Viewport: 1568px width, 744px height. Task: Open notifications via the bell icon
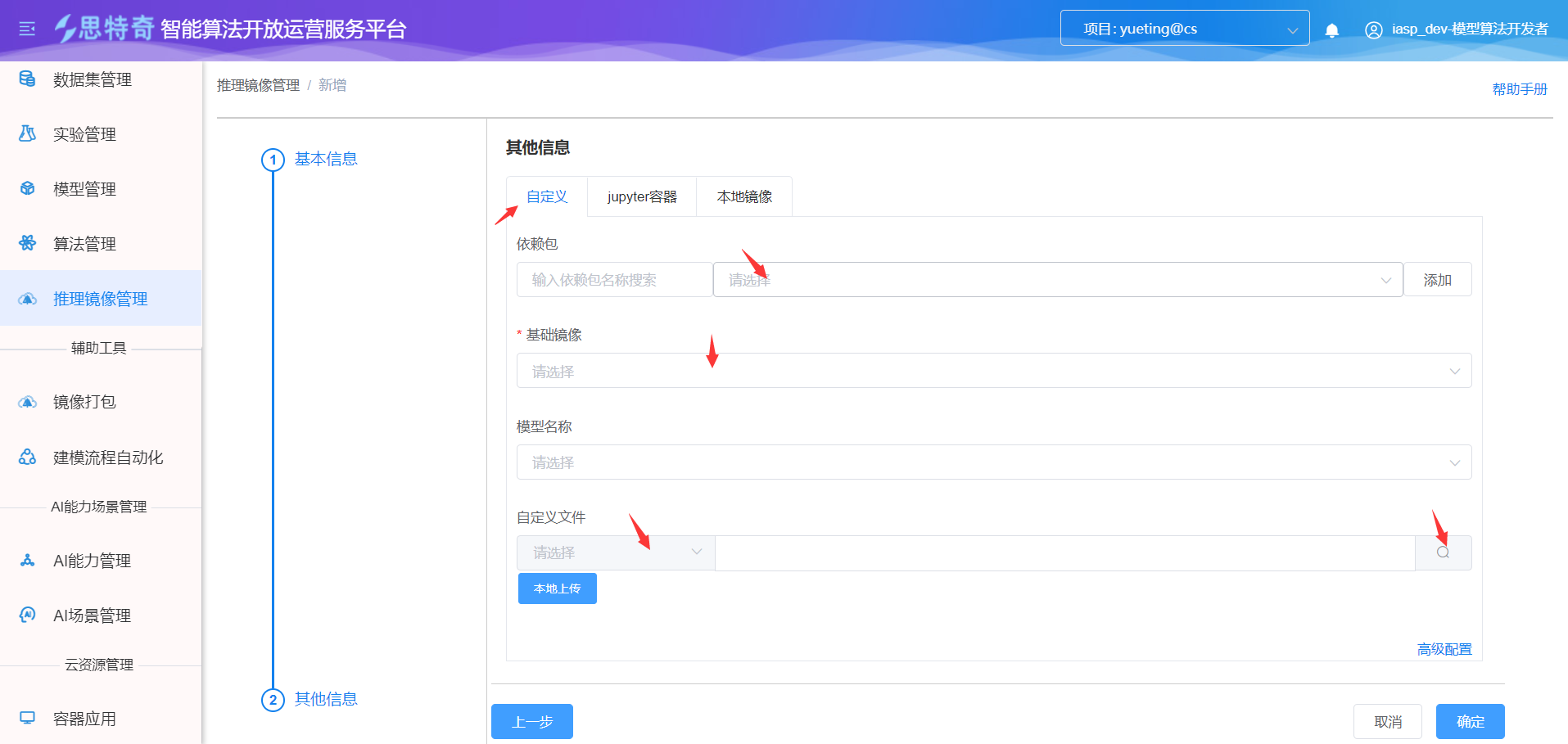[1332, 30]
